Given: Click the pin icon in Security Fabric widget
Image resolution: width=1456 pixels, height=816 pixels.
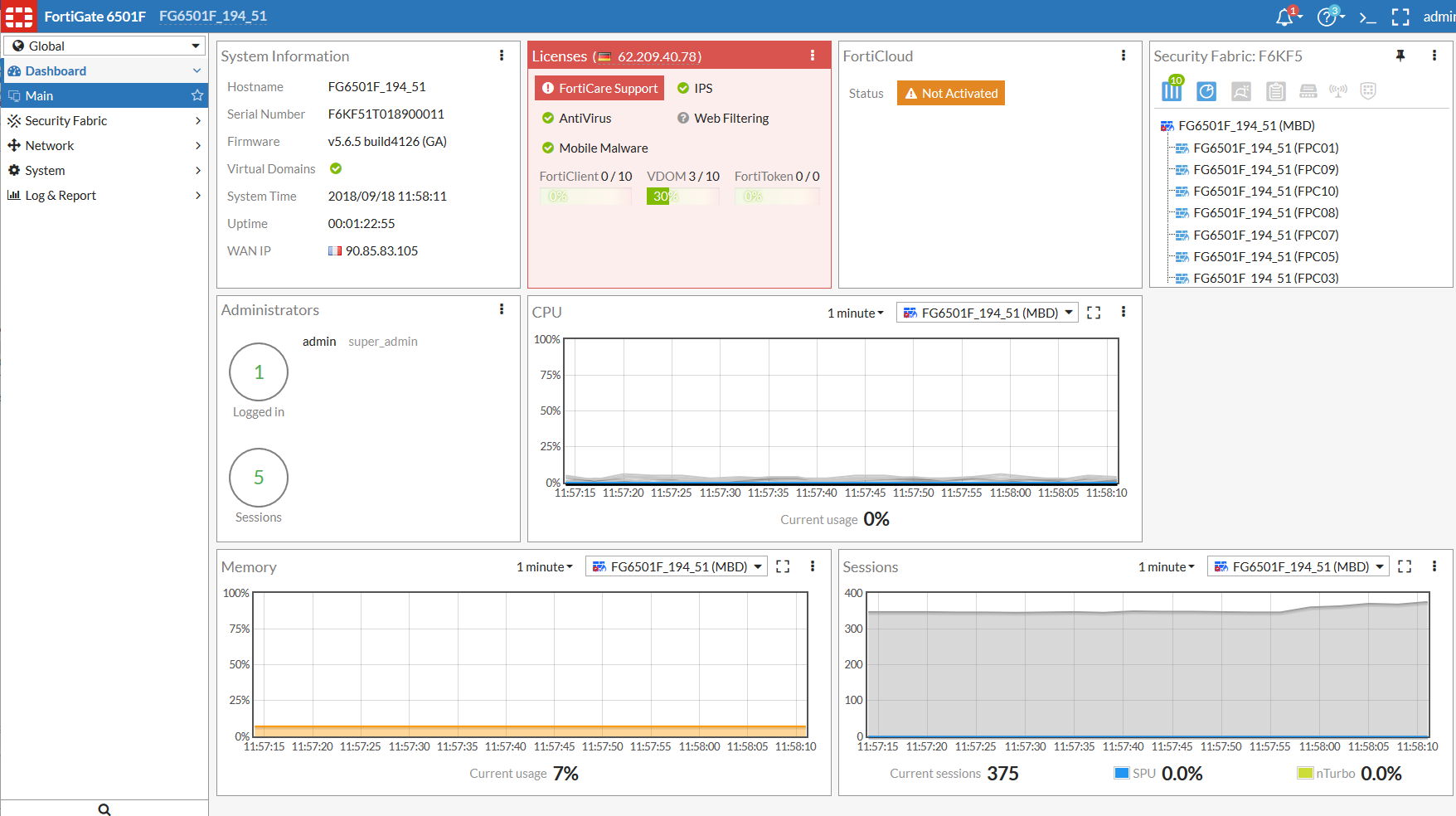Looking at the screenshot, I should pyautogui.click(x=1400, y=56).
